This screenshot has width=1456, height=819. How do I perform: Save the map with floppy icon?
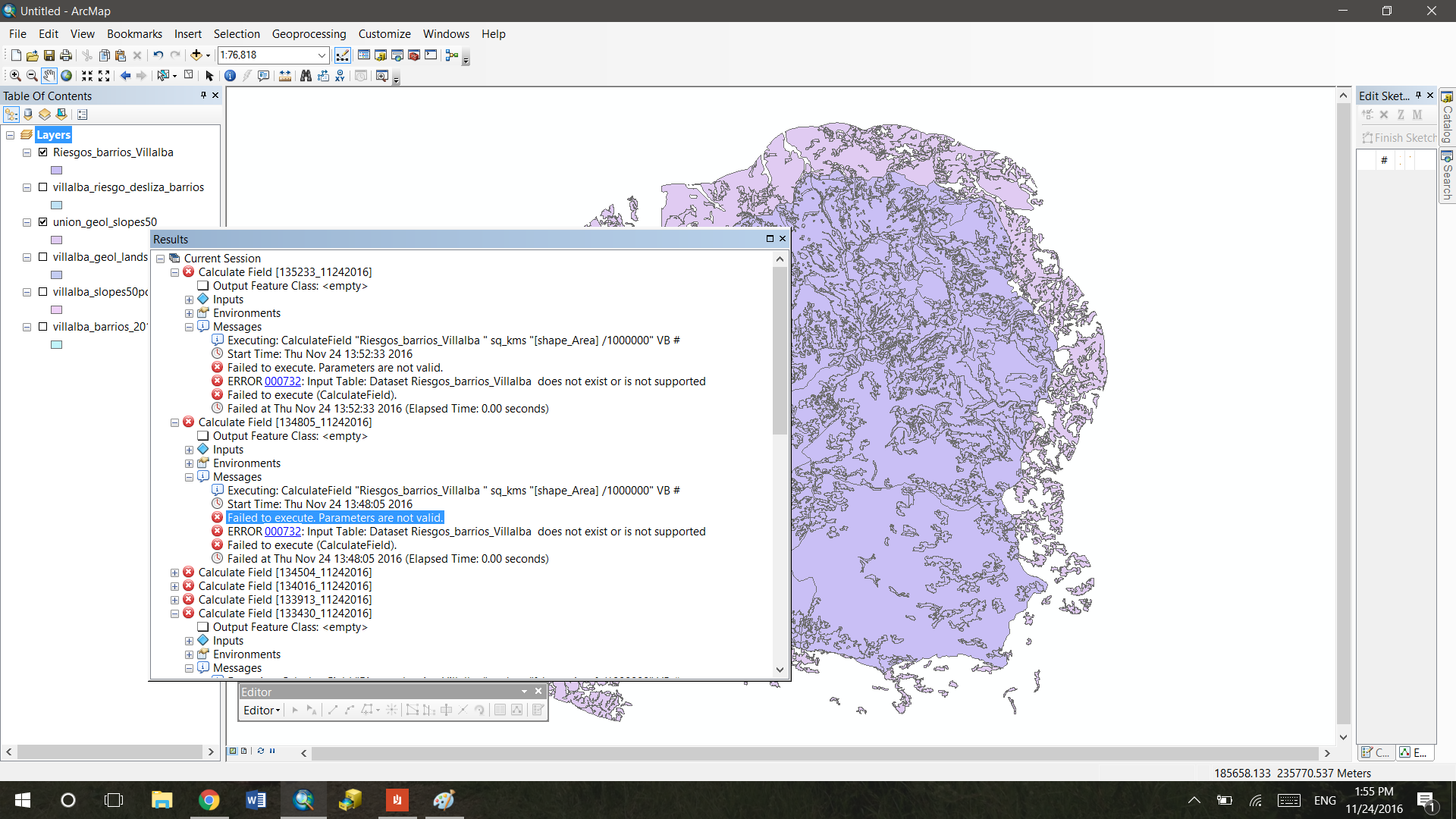[x=49, y=55]
